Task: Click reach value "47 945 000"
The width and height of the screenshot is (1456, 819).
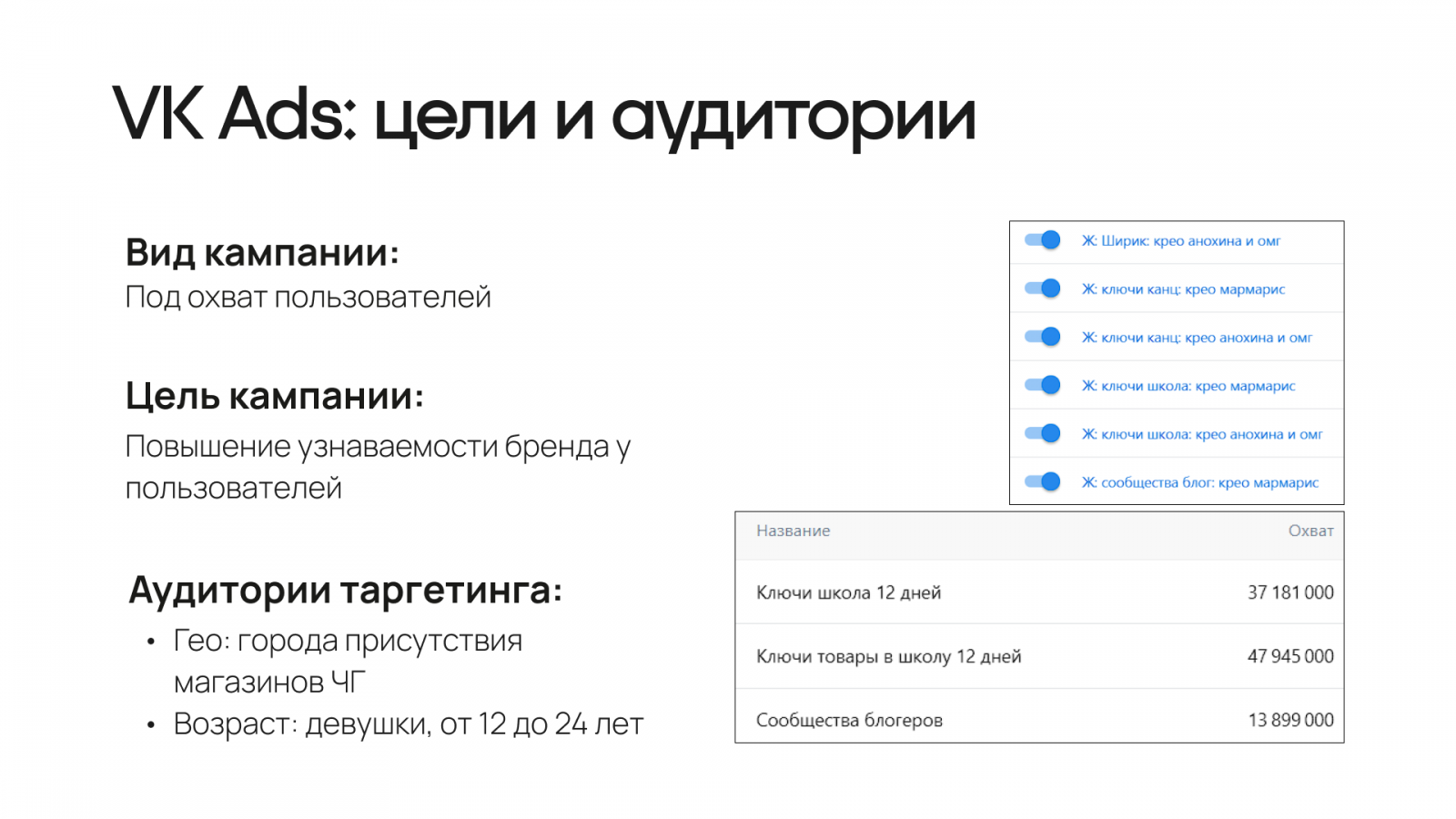Action: [x=1290, y=656]
